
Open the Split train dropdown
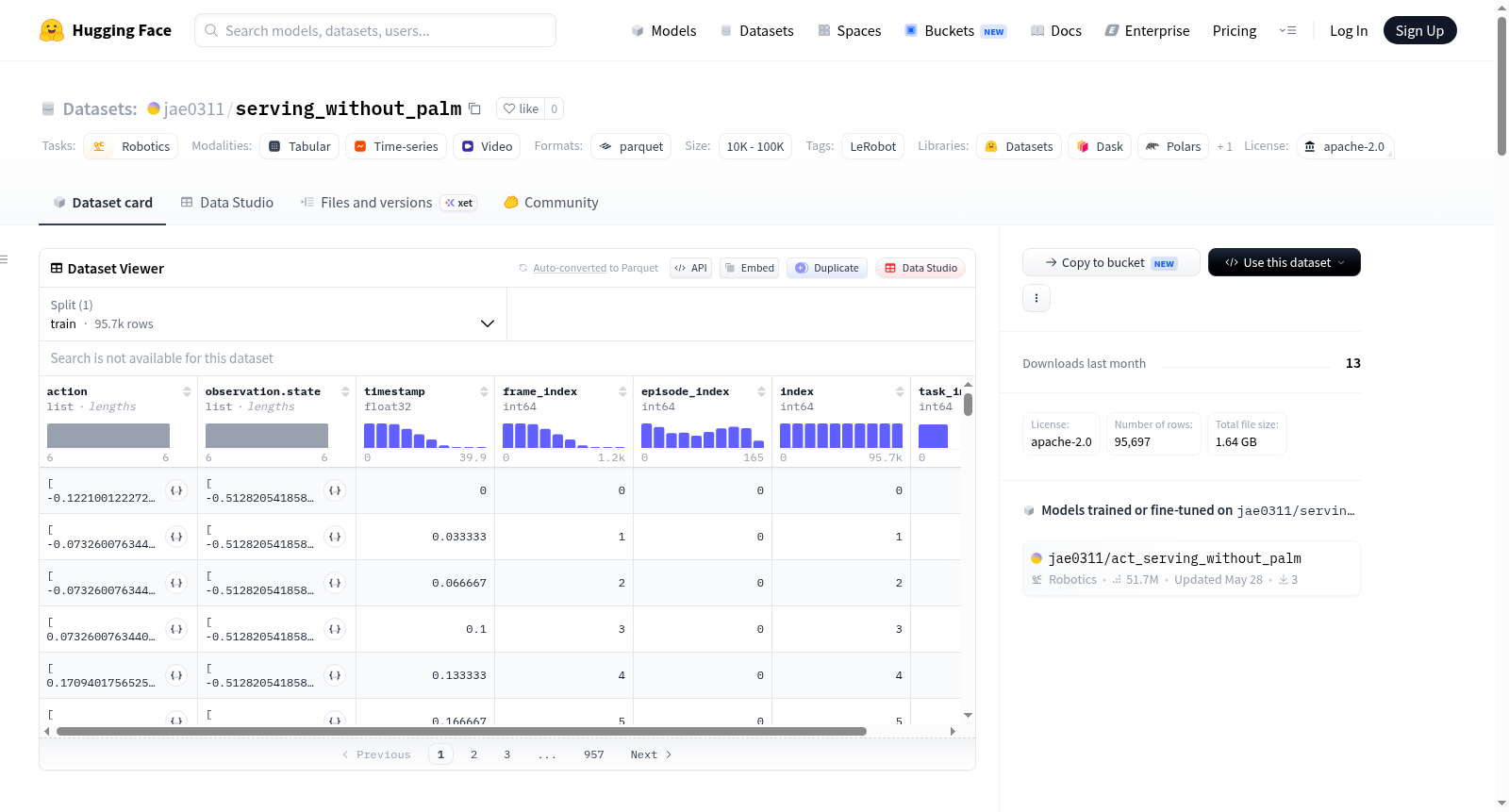[x=273, y=314]
